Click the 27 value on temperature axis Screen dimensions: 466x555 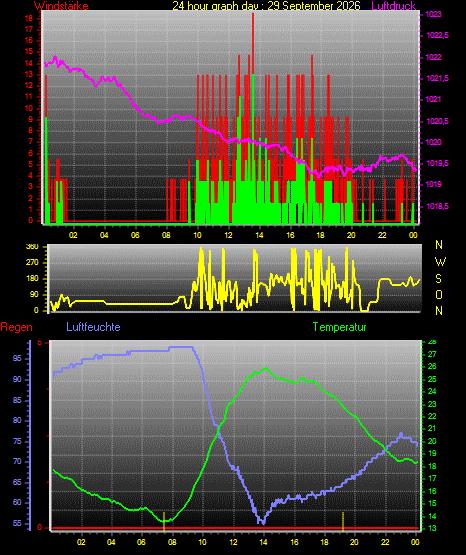pos(432,354)
